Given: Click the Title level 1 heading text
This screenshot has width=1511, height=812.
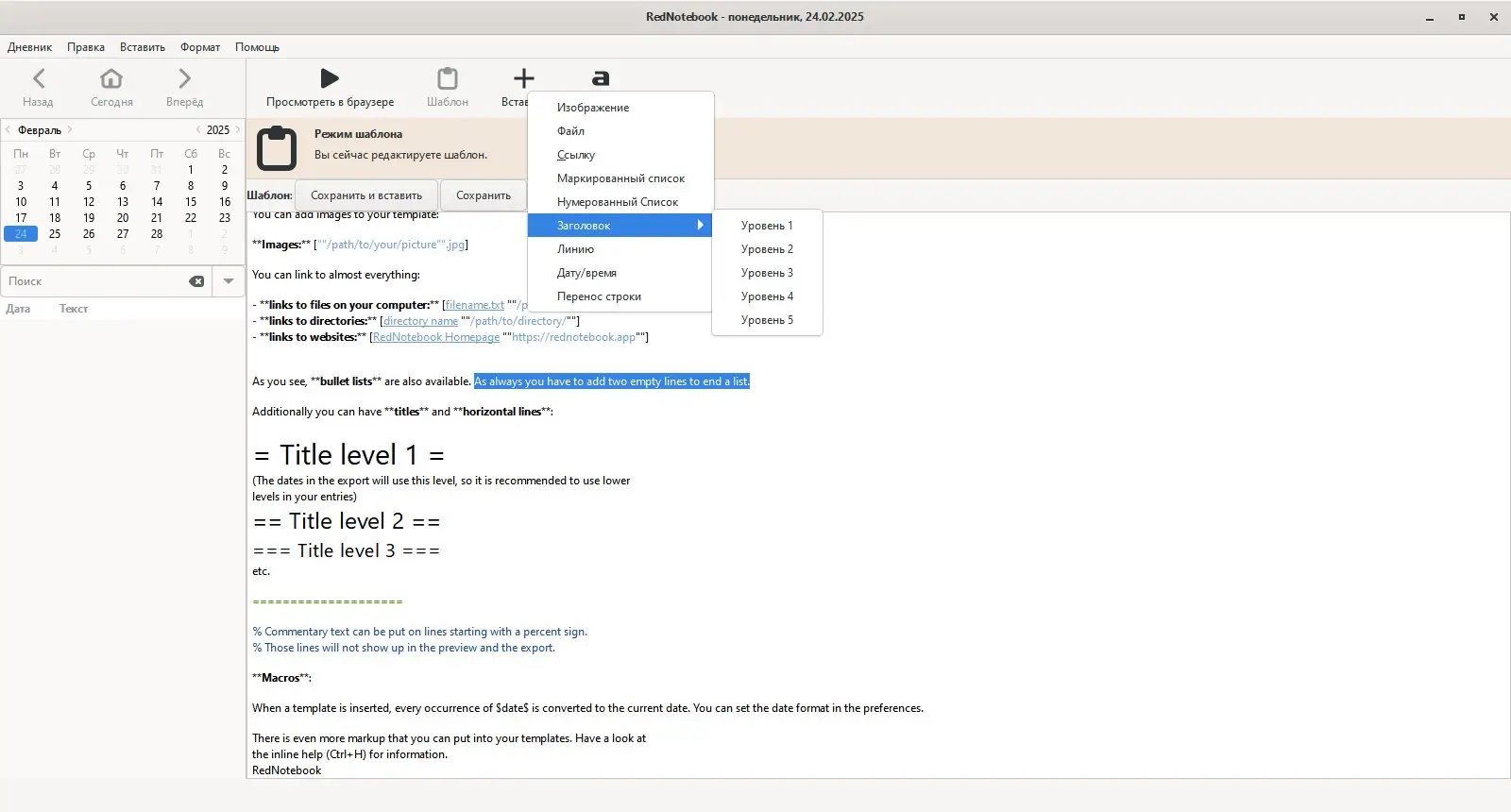Looking at the screenshot, I should [348, 455].
